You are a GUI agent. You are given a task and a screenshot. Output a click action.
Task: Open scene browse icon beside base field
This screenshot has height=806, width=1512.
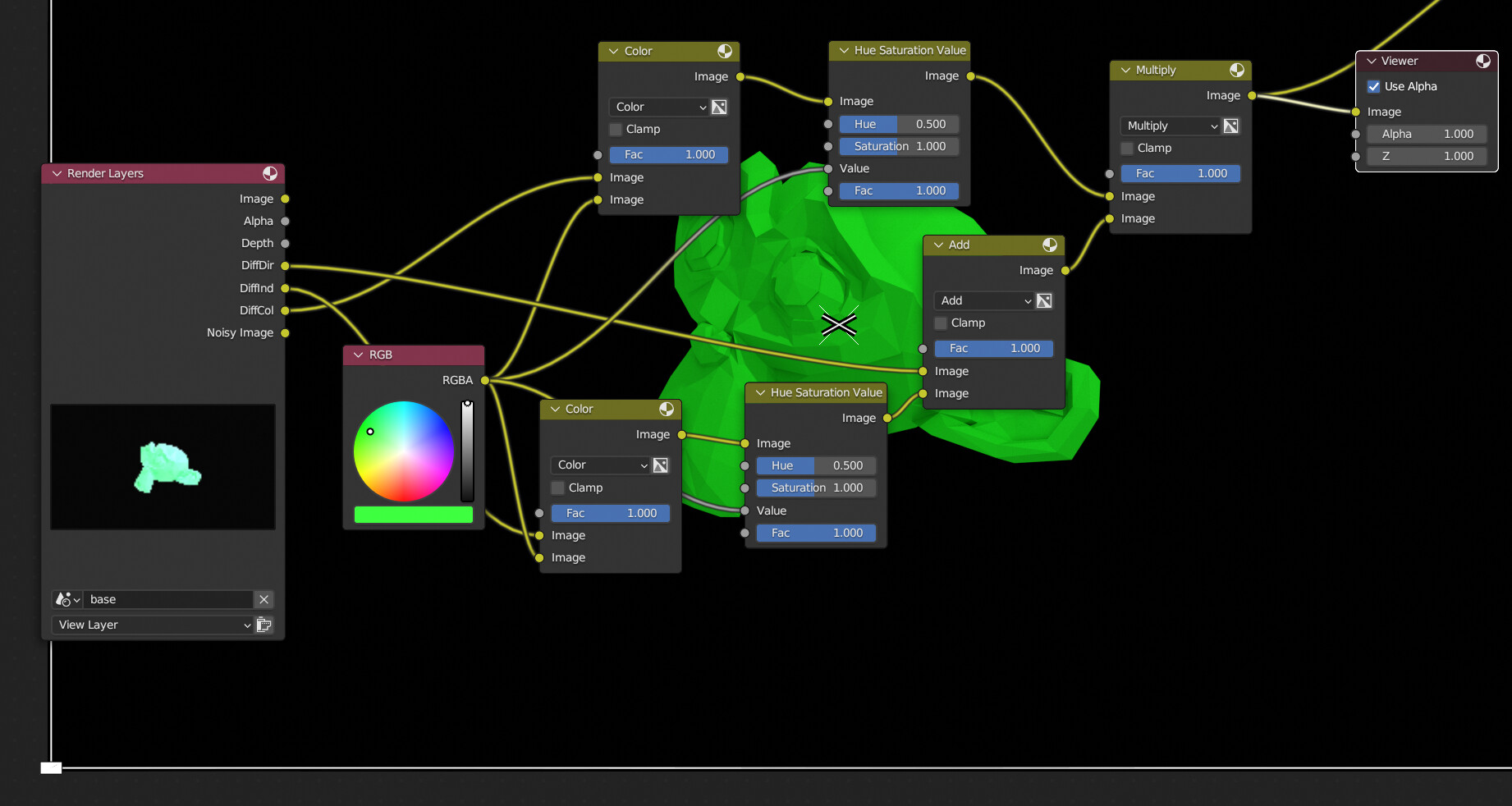67,599
